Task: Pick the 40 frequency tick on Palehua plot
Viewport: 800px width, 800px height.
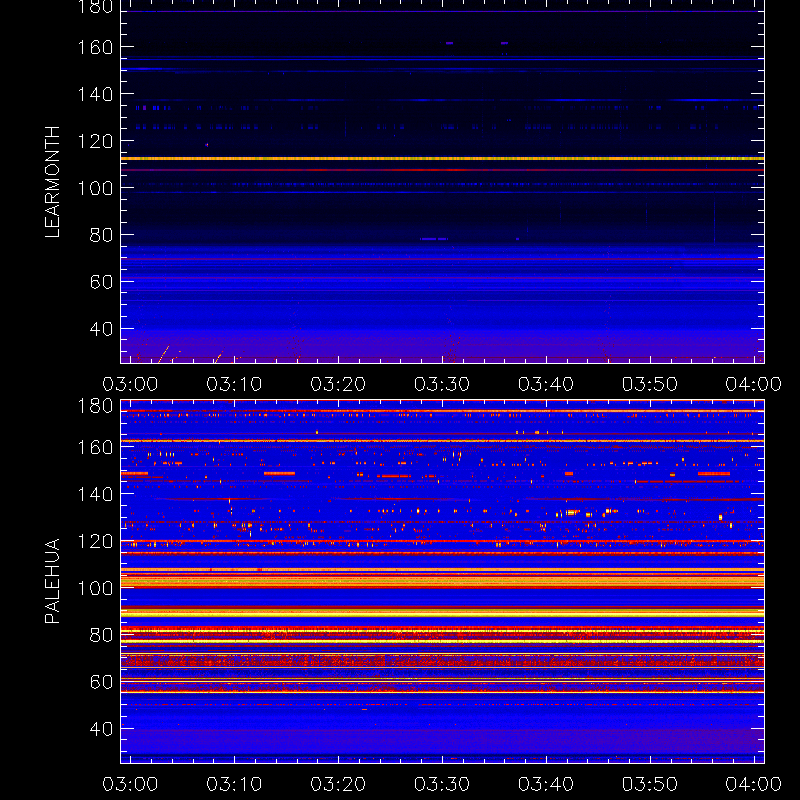Action: point(101,729)
